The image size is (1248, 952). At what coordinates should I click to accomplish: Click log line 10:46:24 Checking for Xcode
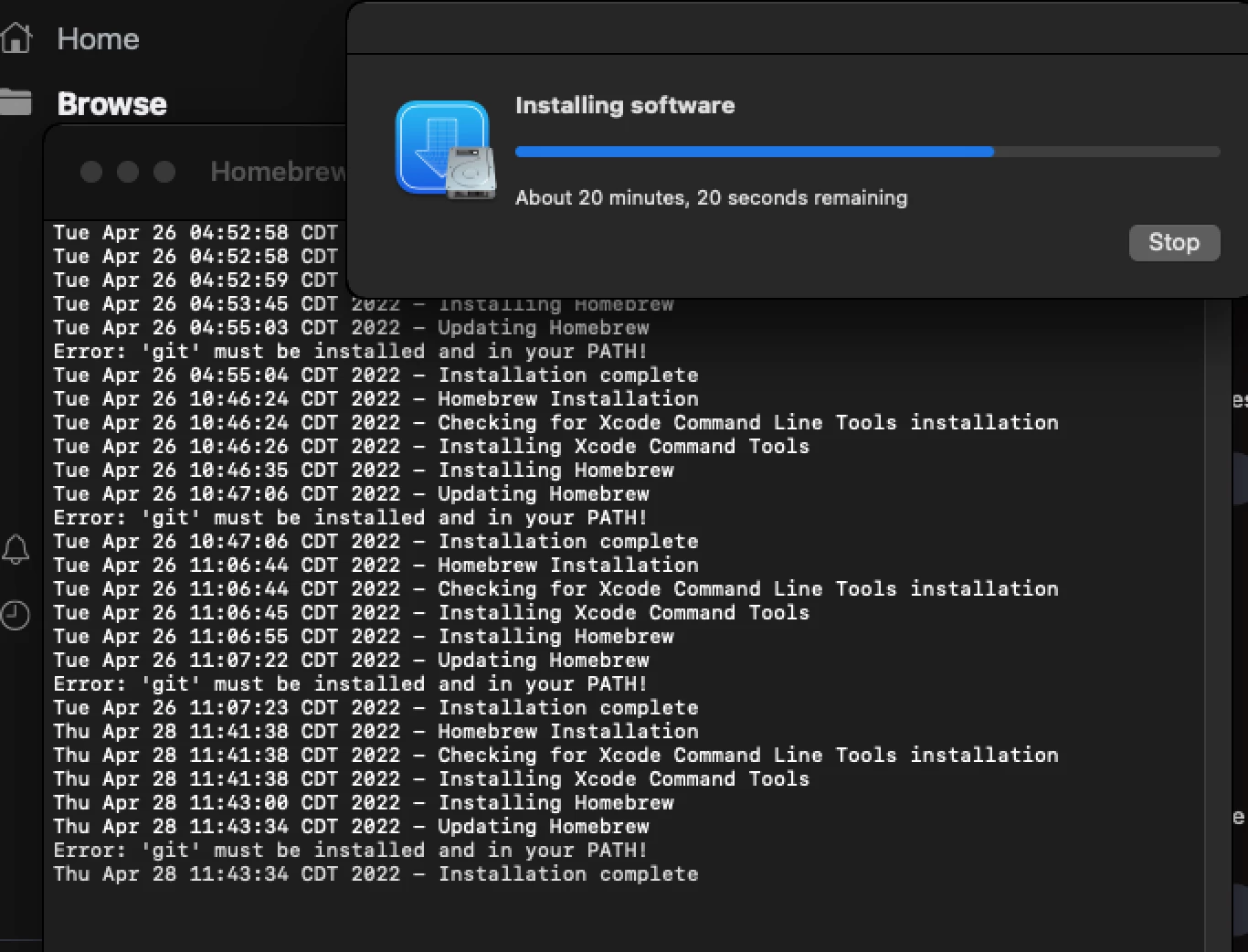(555, 422)
